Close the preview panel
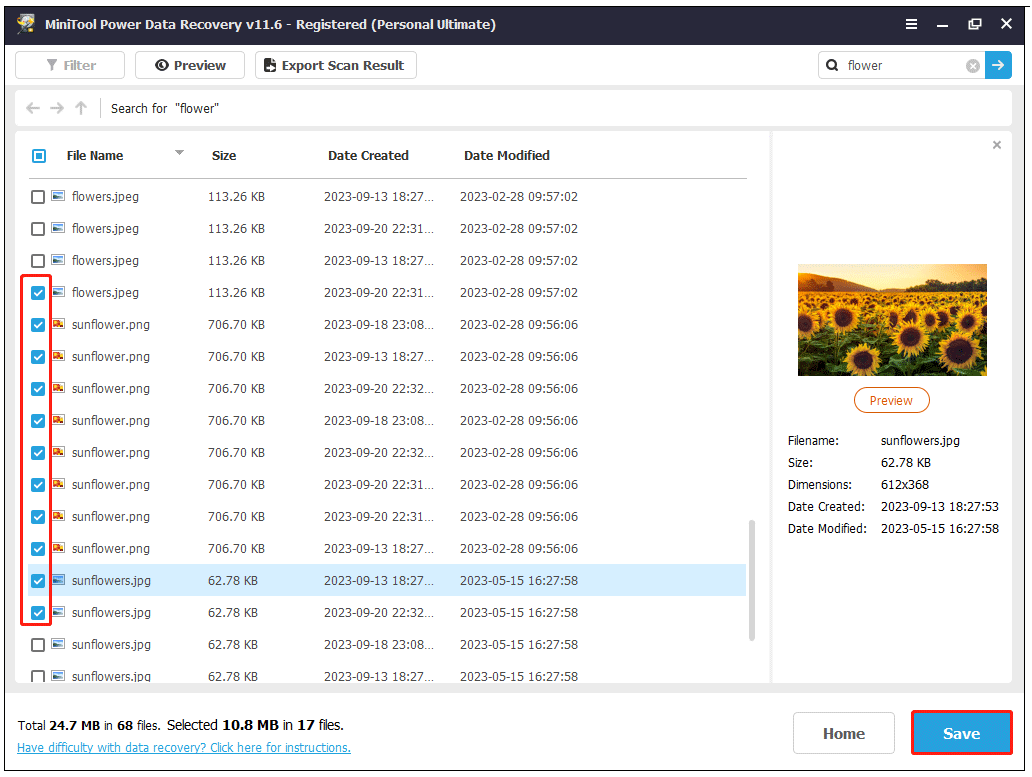 pos(996,145)
